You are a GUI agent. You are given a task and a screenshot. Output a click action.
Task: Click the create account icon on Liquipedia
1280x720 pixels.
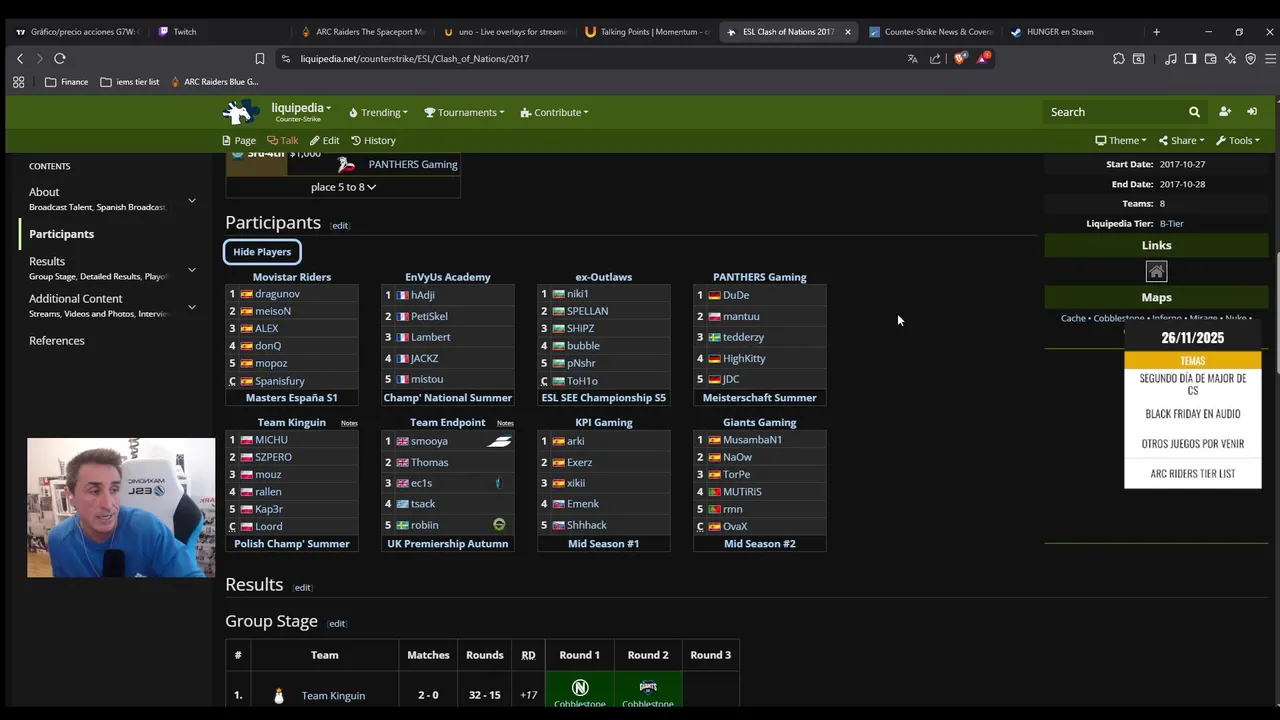pos(1225,112)
